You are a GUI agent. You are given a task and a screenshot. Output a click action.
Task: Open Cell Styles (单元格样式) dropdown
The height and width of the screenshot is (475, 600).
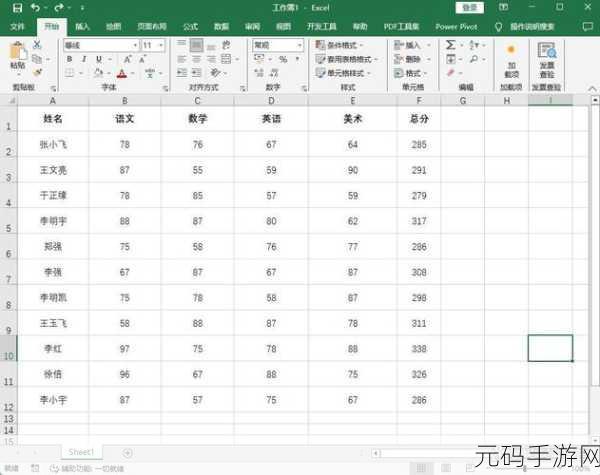pyautogui.click(x=343, y=73)
